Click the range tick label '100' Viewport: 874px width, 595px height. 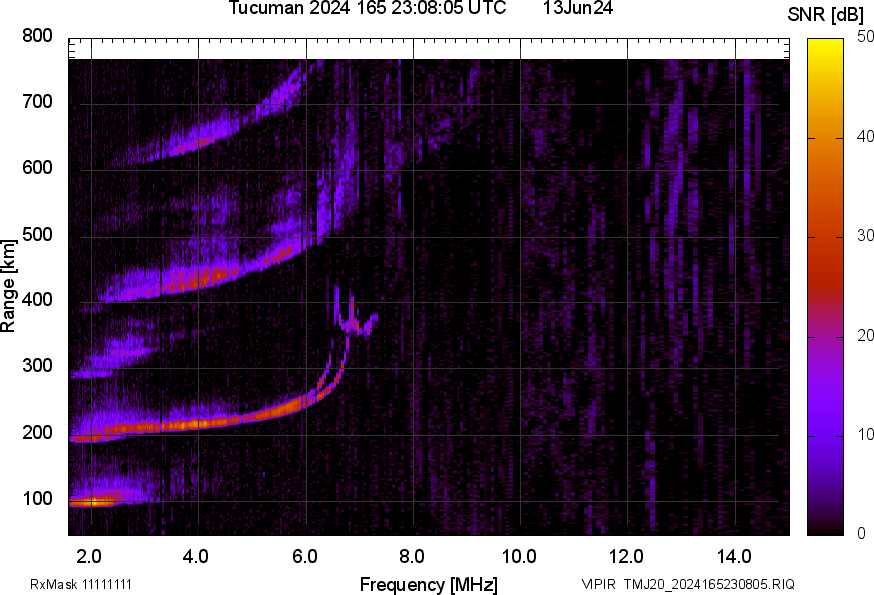[x=37, y=498]
